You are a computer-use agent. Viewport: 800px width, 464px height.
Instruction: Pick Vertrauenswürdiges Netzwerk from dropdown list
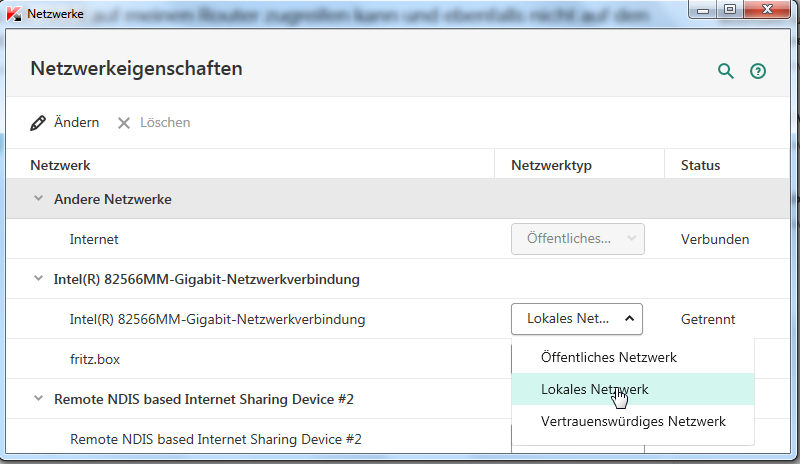pyautogui.click(x=633, y=421)
